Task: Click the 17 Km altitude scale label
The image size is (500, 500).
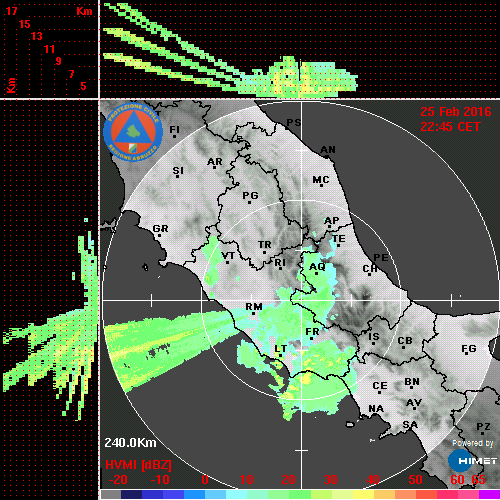Action: (x=11, y=11)
